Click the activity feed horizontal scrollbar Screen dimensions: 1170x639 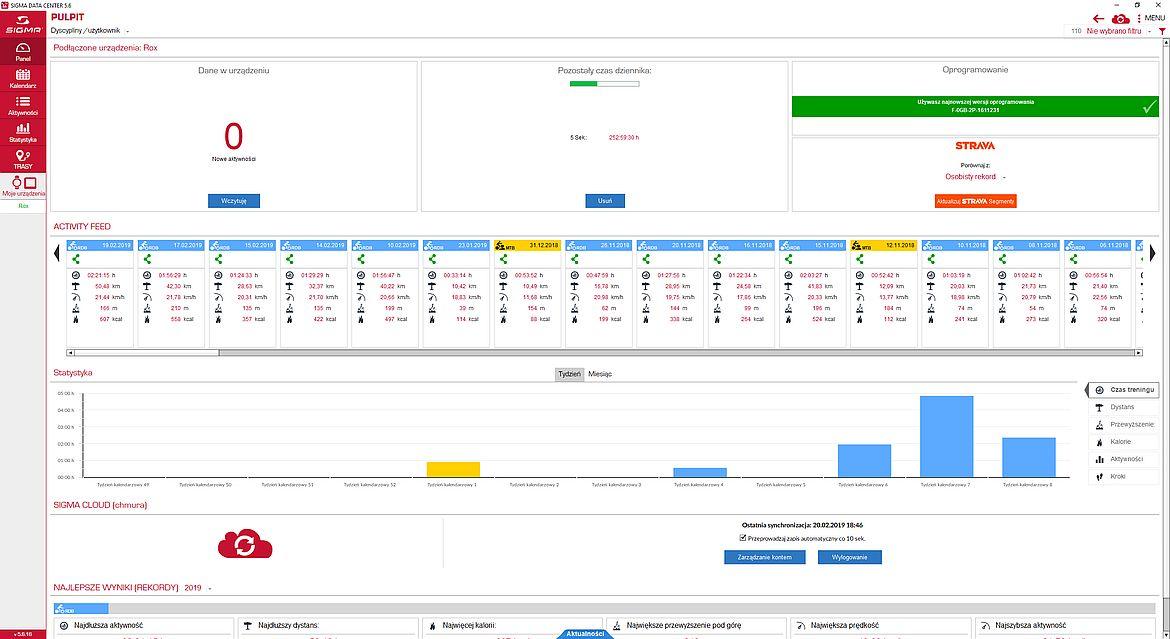[x=600, y=353]
